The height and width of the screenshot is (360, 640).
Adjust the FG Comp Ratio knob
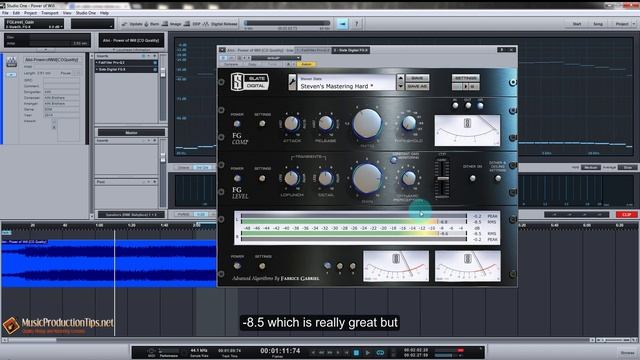(367, 124)
